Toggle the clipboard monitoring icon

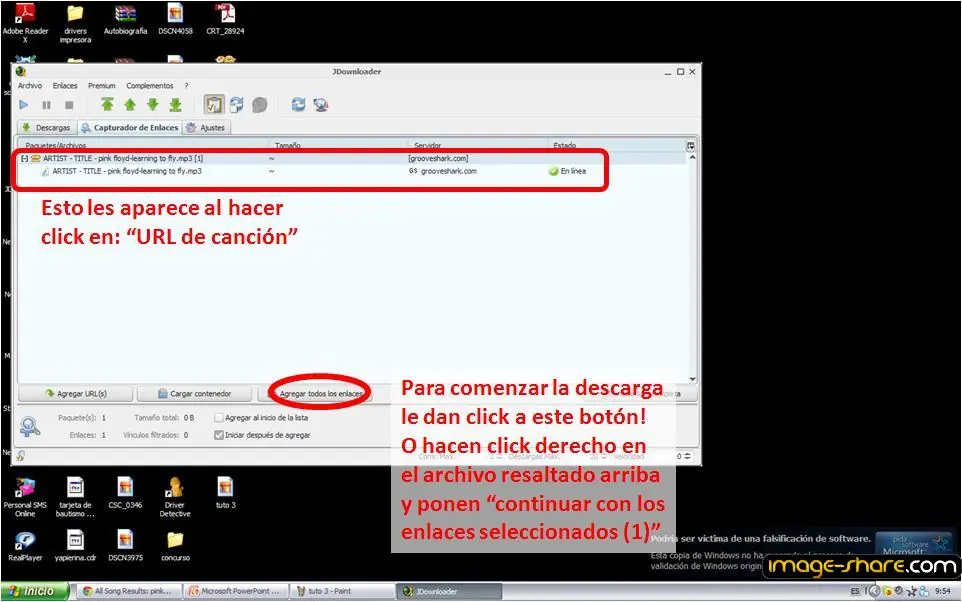click(x=214, y=105)
